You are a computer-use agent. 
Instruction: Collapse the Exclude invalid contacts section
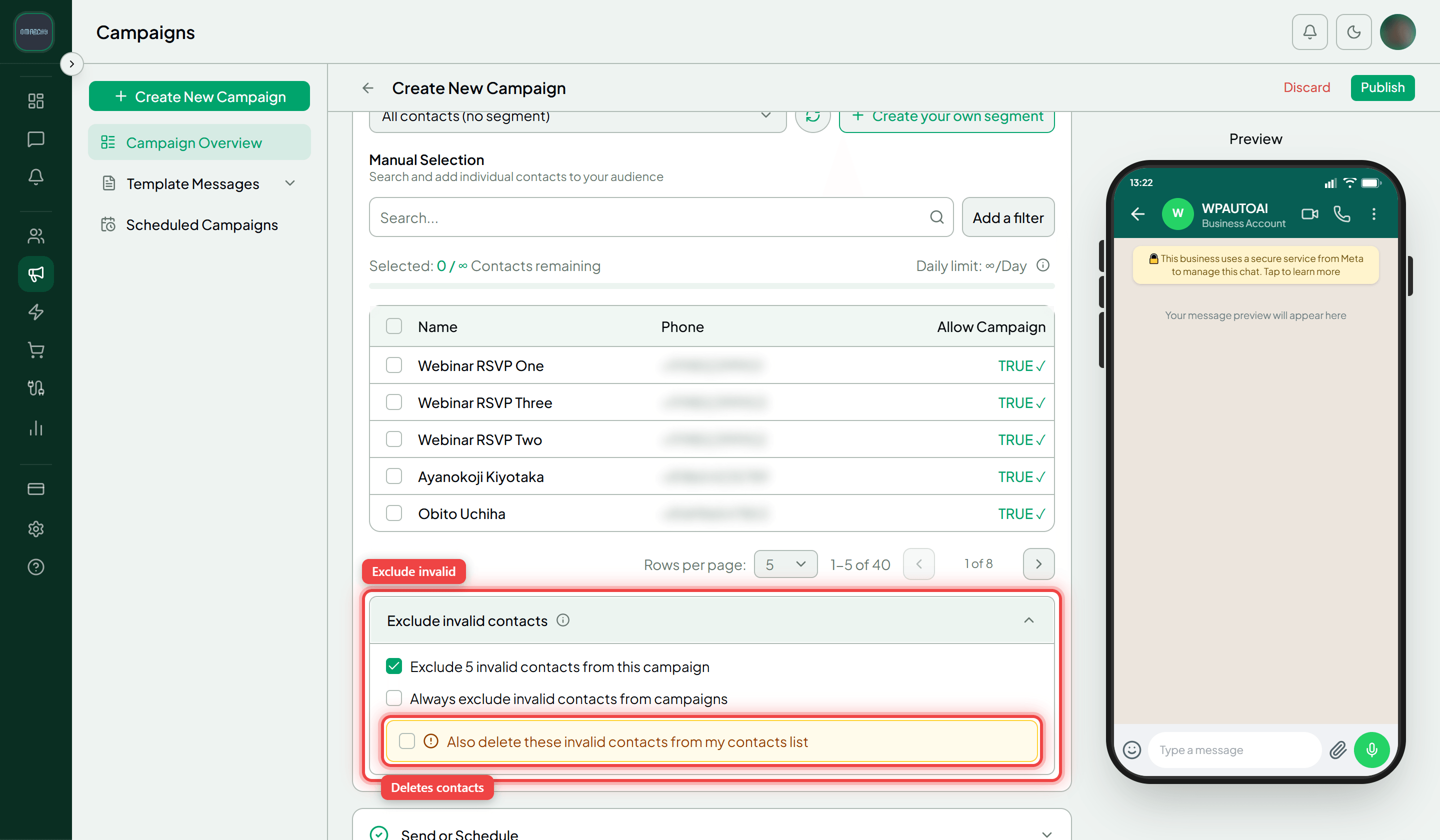(1028, 620)
